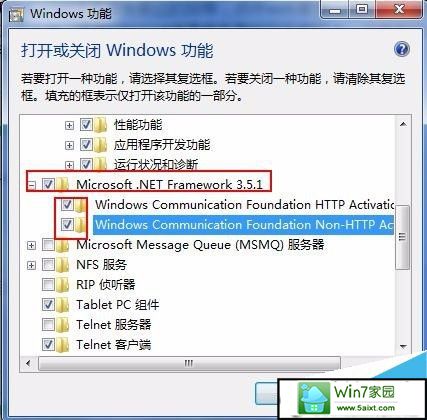The width and height of the screenshot is (427, 420).
Task: Click the NFS 服务 folder icon
Action: [63, 265]
